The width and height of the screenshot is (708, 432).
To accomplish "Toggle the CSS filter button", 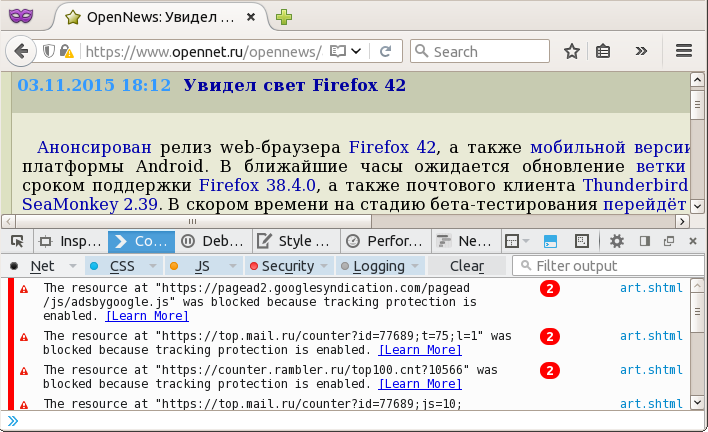I will (x=115, y=266).
